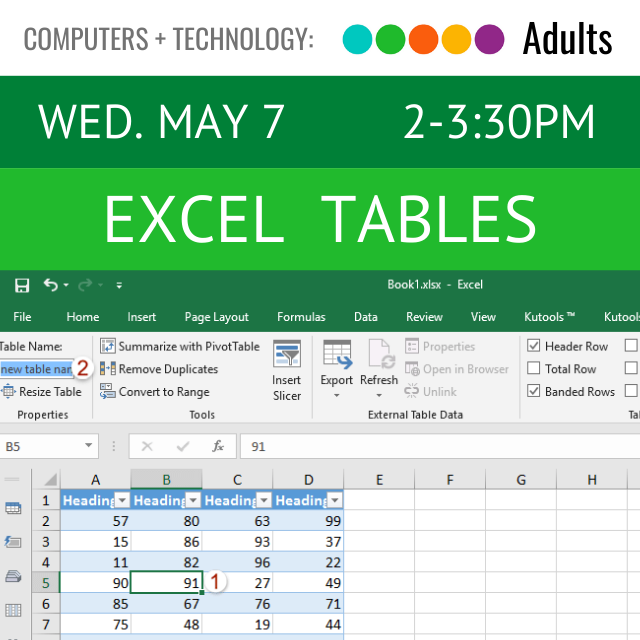Click Summarize with PivotTable icon
This screenshot has width=640, height=640.
point(108,346)
